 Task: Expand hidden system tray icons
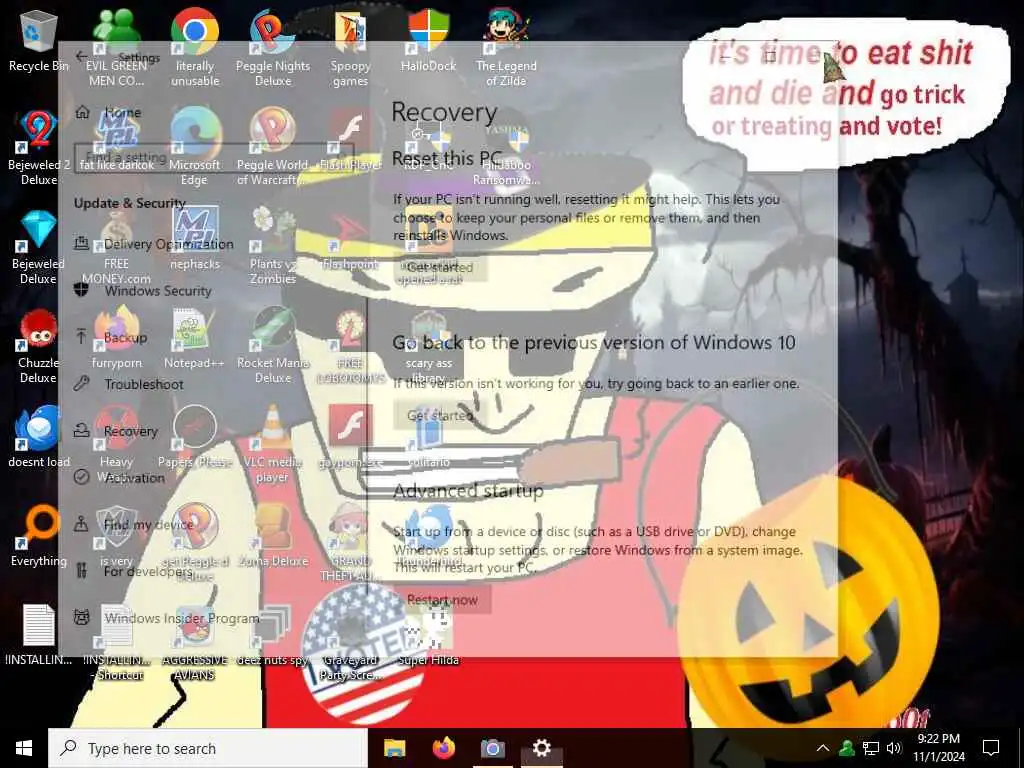pos(823,748)
